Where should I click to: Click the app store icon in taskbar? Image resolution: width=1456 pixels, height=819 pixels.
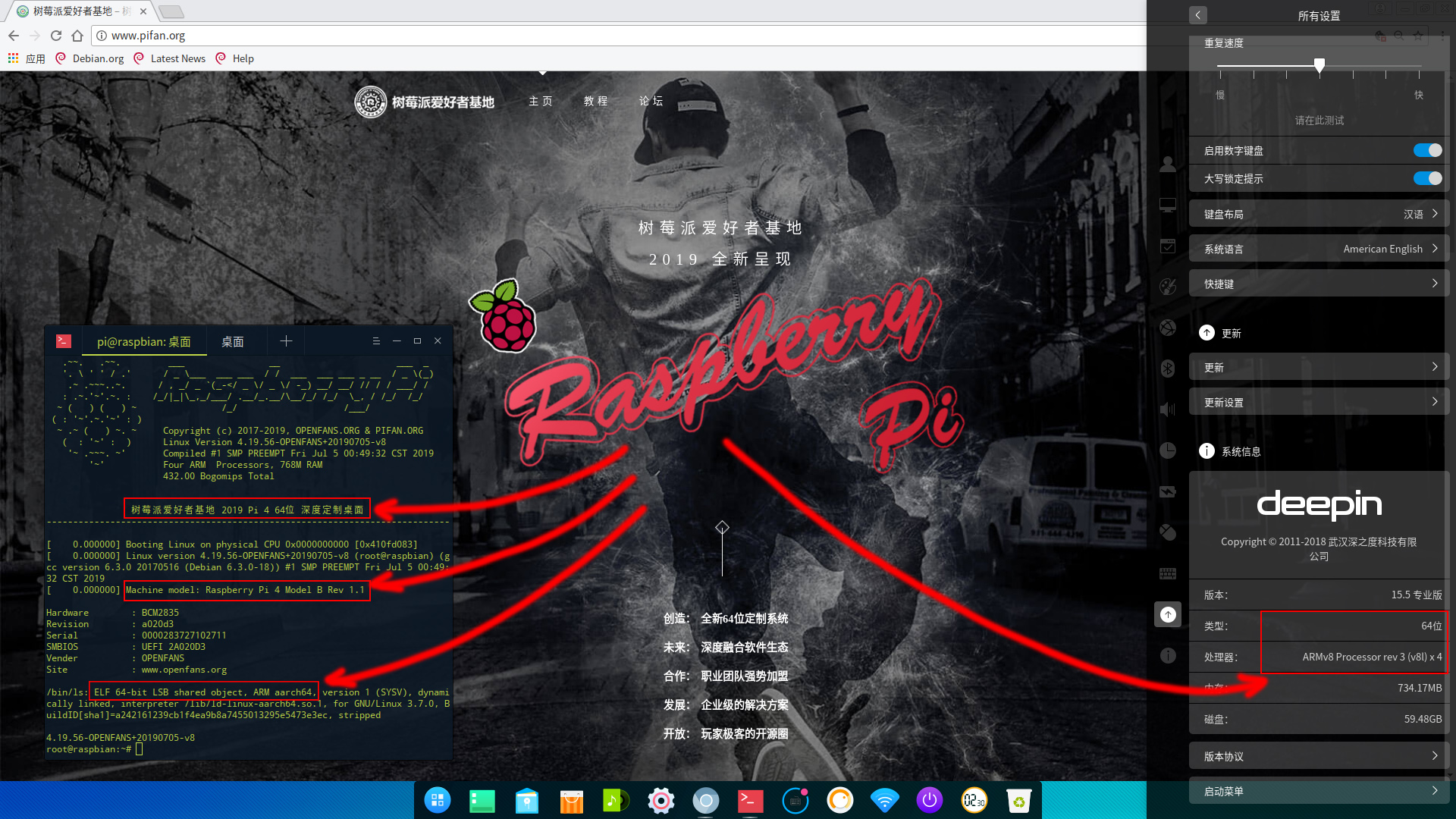tap(571, 799)
